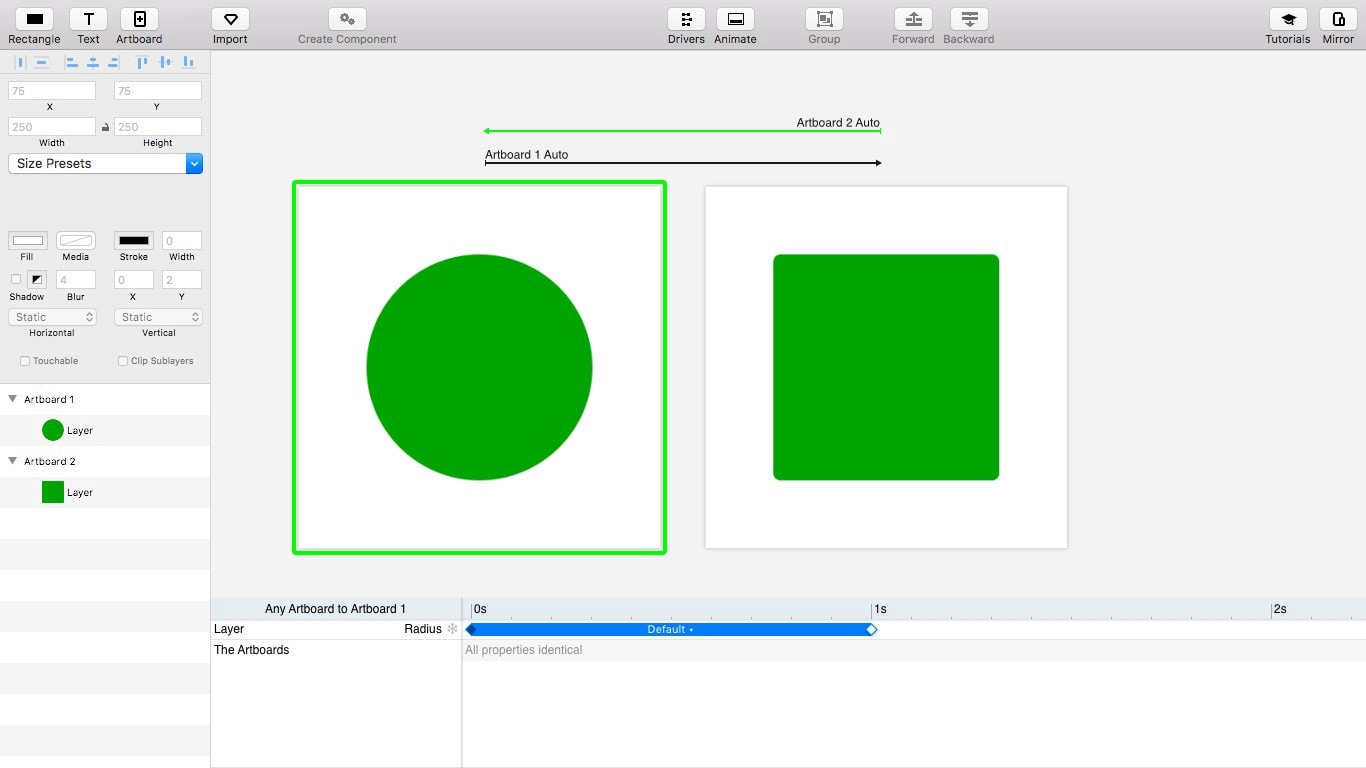Select Artboard 2 in the layer list

105,461
